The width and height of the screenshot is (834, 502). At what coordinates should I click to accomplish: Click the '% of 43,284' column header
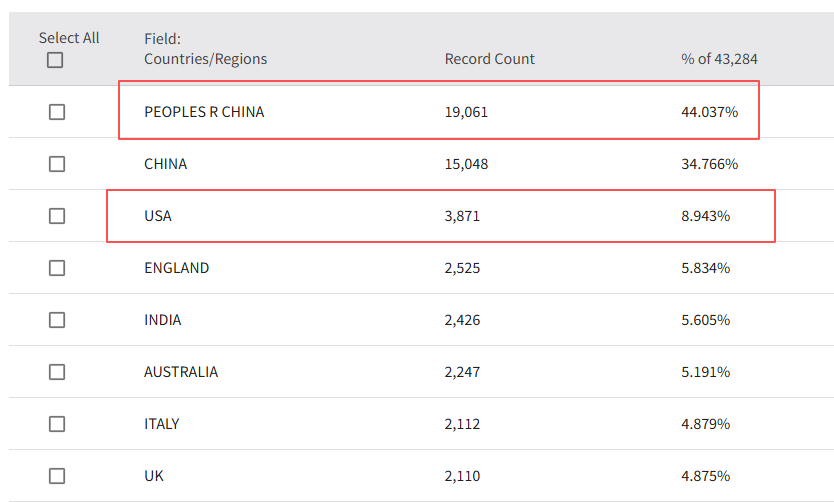tap(719, 59)
